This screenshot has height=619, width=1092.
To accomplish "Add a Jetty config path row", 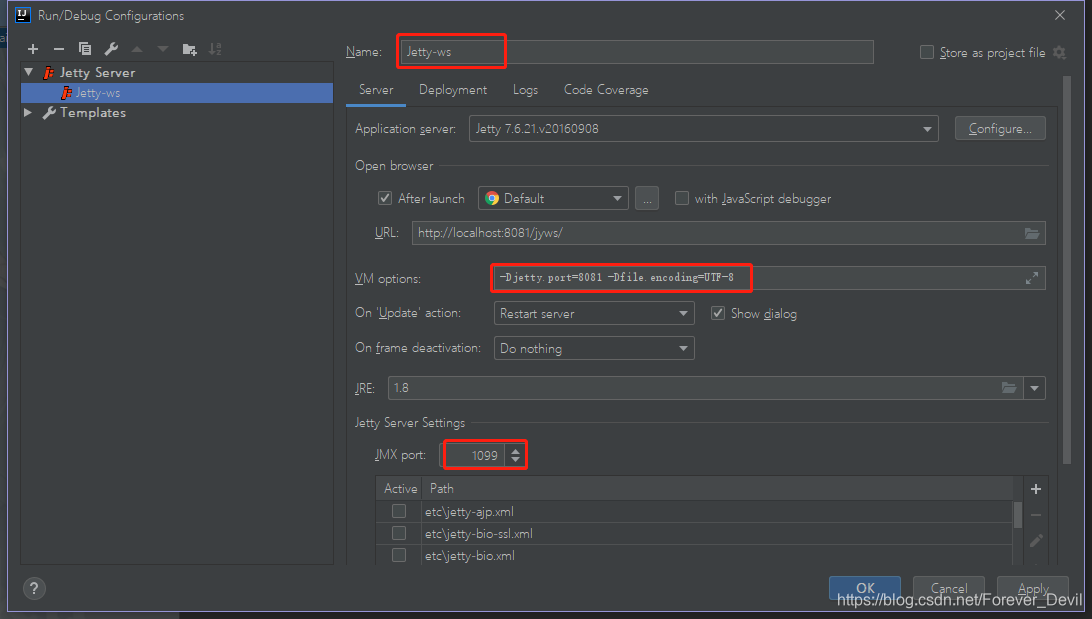I will [x=1036, y=489].
